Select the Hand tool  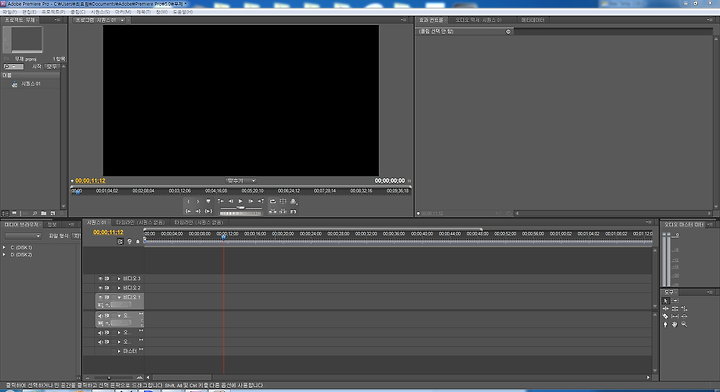tap(675, 324)
